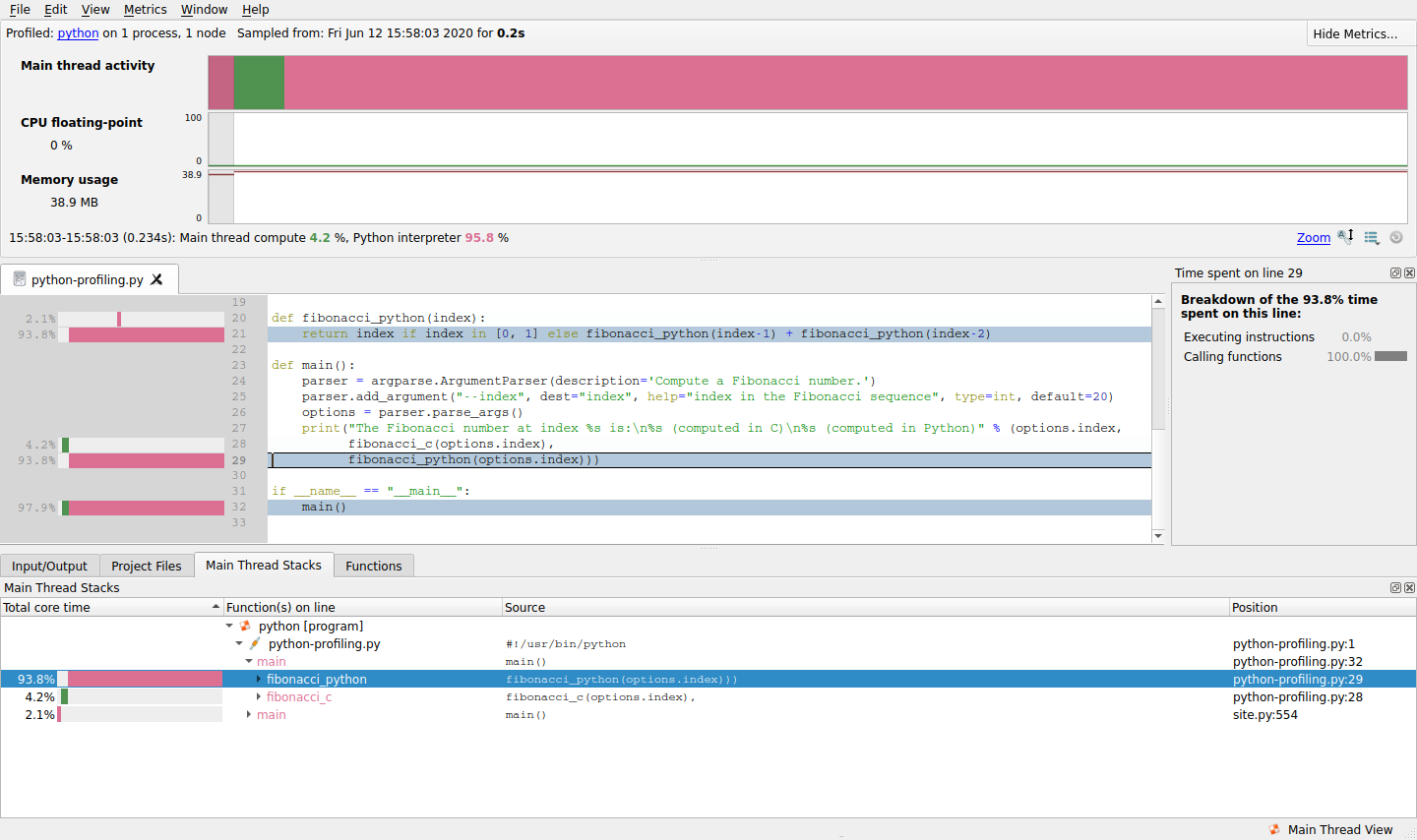This screenshot has height=840, width=1417.
Task: Click the 'Calling functions' breakdown row
Action: (1294, 356)
